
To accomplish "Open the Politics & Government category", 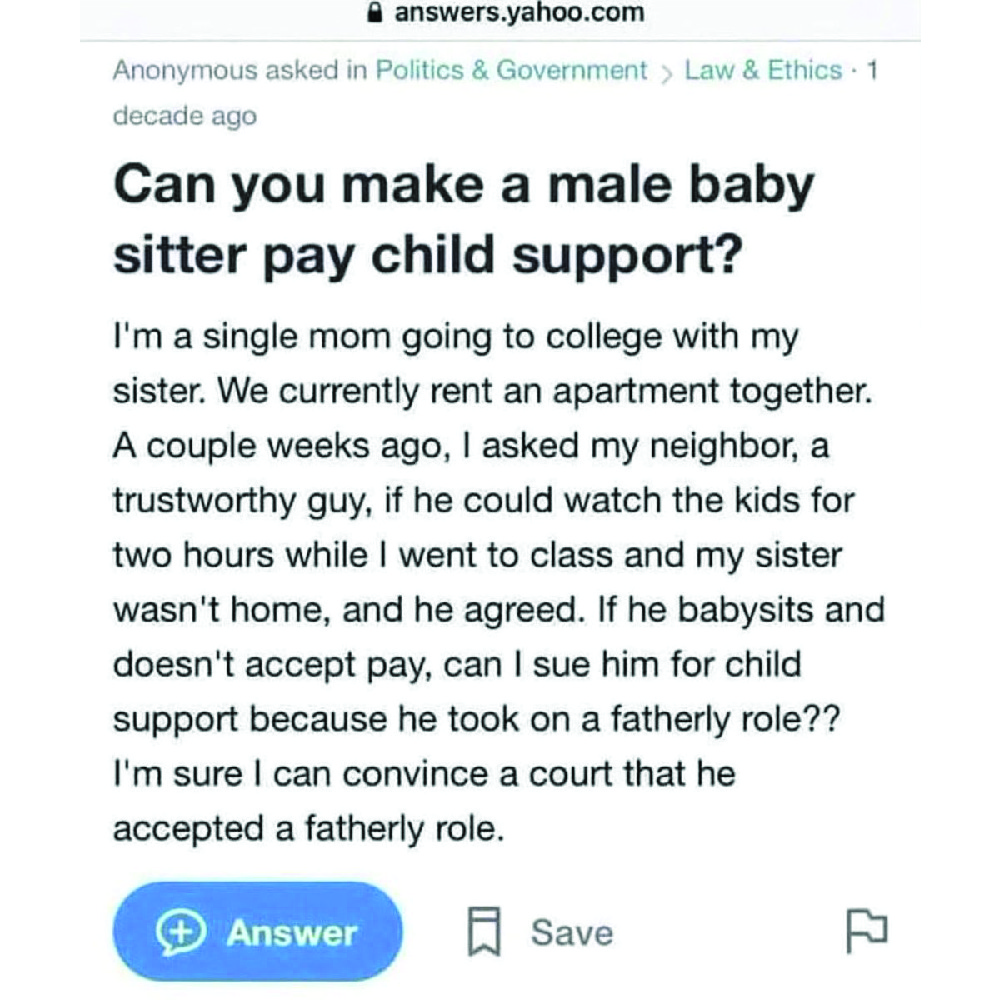I will (511, 71).
